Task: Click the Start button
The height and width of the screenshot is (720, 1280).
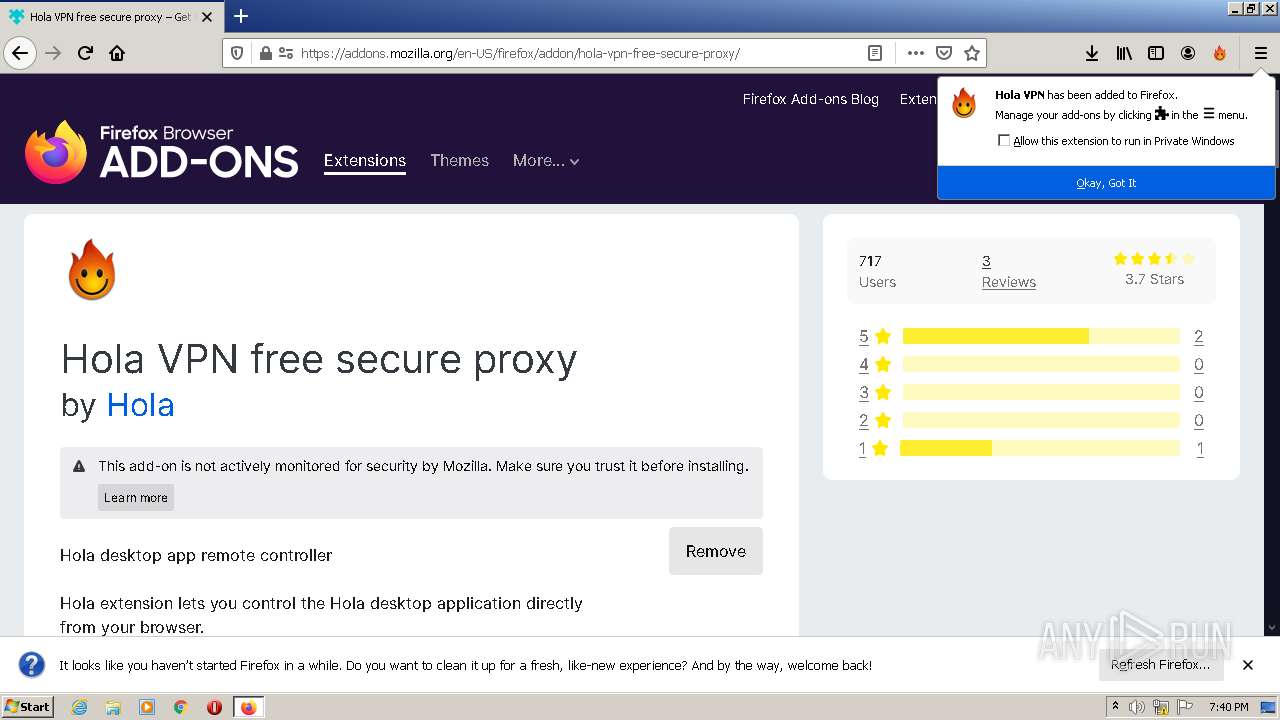Action: [28, 707]
